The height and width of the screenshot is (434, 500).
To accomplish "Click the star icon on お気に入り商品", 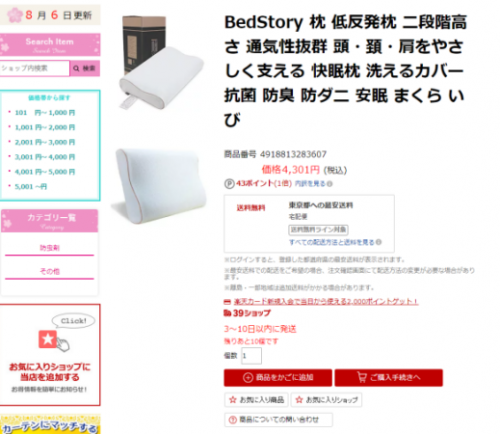I will 233,399.
